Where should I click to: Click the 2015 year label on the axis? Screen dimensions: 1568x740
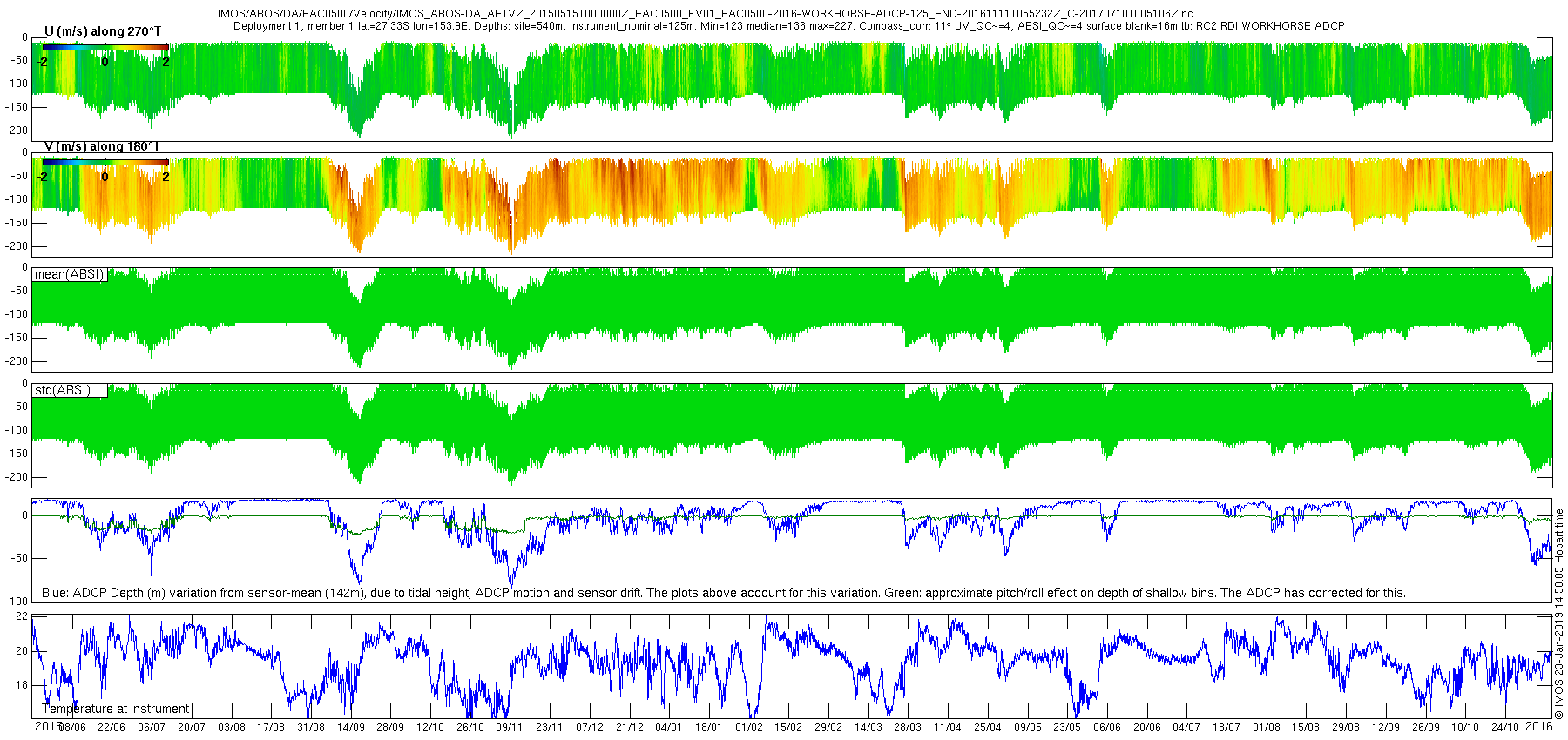[x=48, y=725]
